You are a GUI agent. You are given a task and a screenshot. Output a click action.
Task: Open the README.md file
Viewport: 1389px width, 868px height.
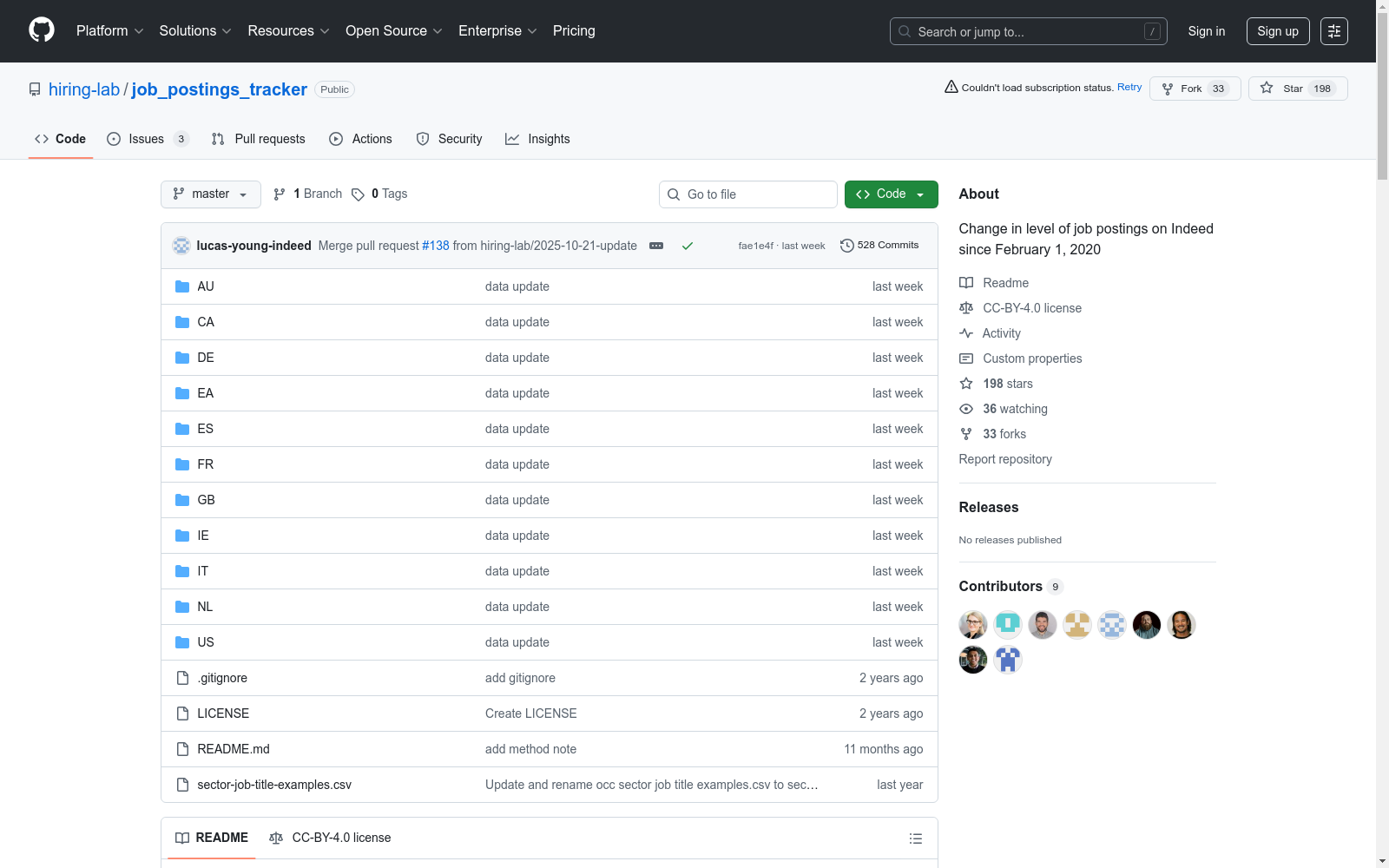234,749
